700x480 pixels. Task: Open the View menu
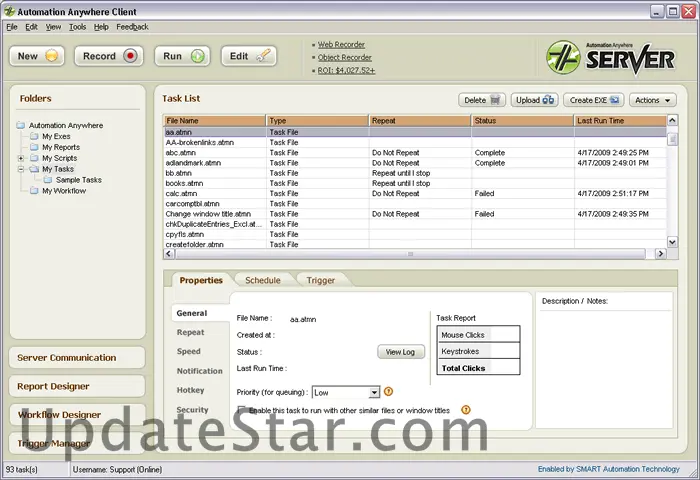tap(53, 27)
